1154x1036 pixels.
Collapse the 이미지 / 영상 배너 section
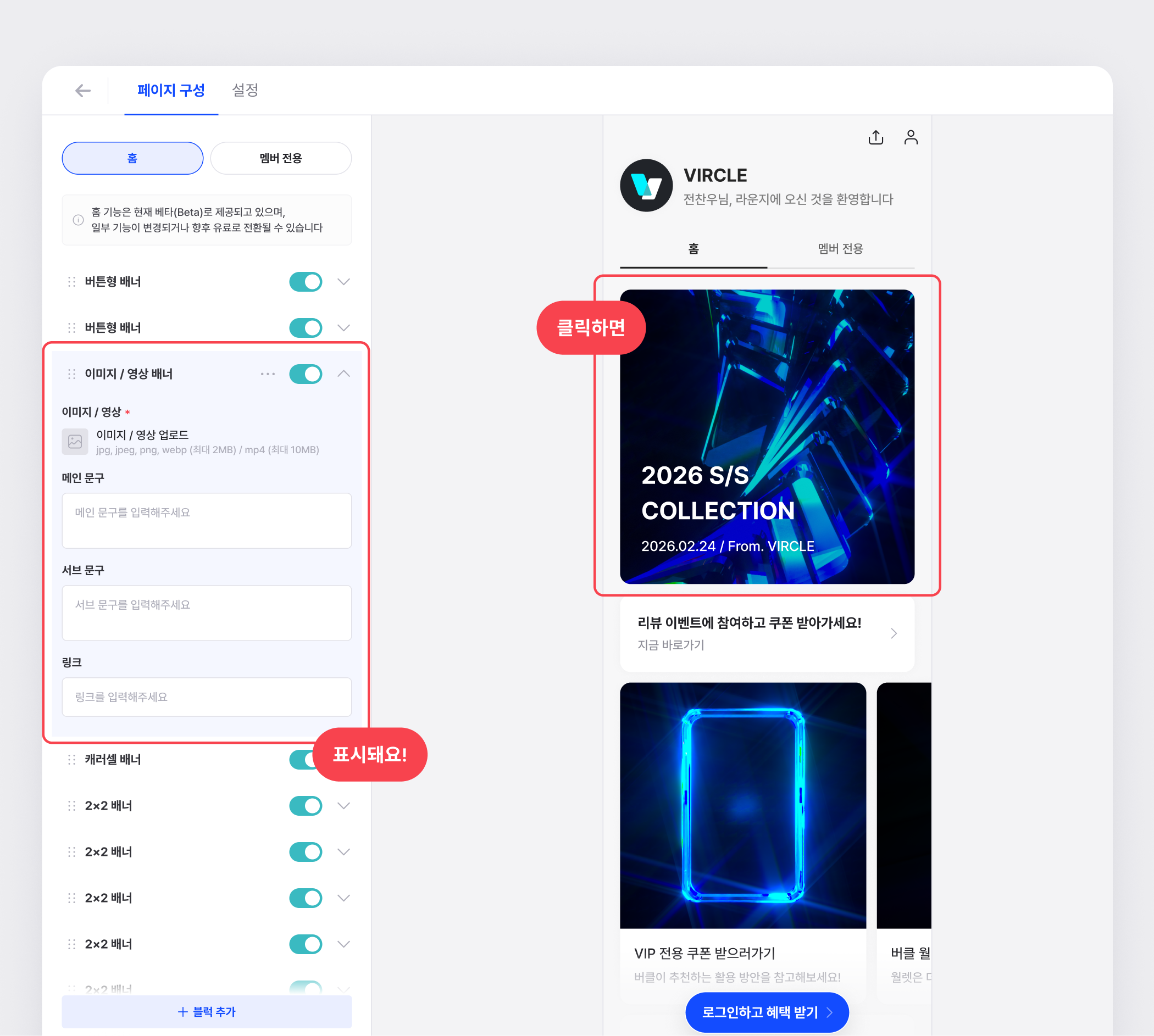(343, 374)
